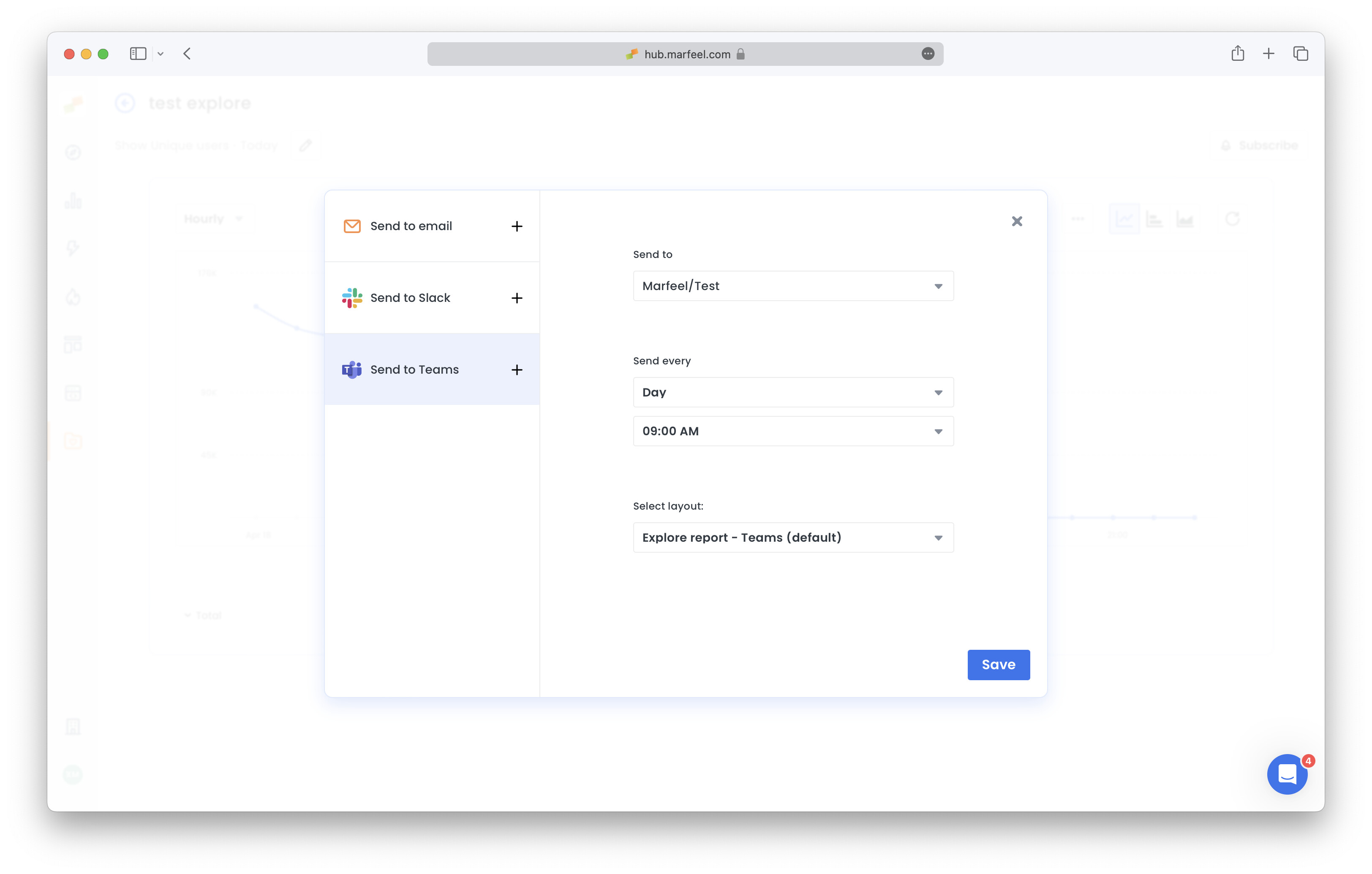Select the area chart view icon
The width and height of the screenshot is (1372, 874).
(1185, 219)
